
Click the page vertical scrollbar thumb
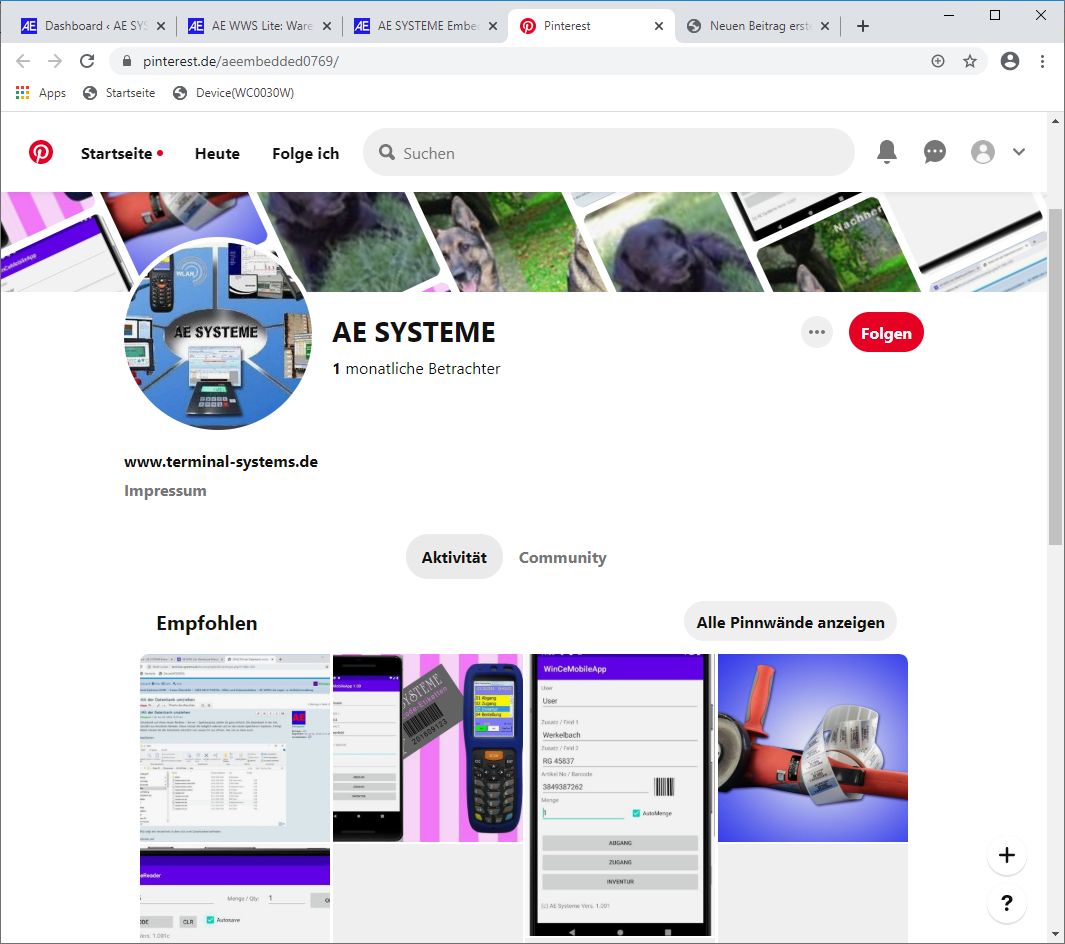[1055, 377]
